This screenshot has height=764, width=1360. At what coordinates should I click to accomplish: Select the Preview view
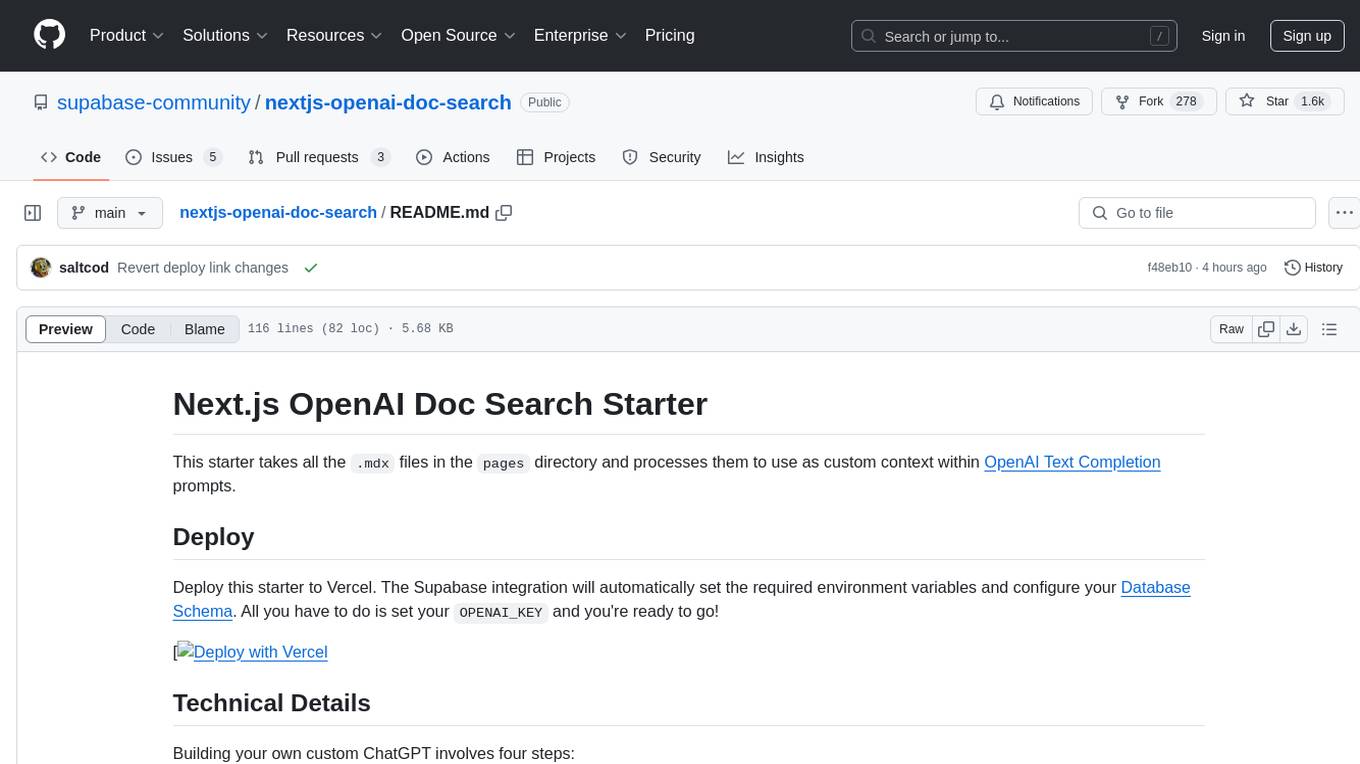tap(66, 329)
